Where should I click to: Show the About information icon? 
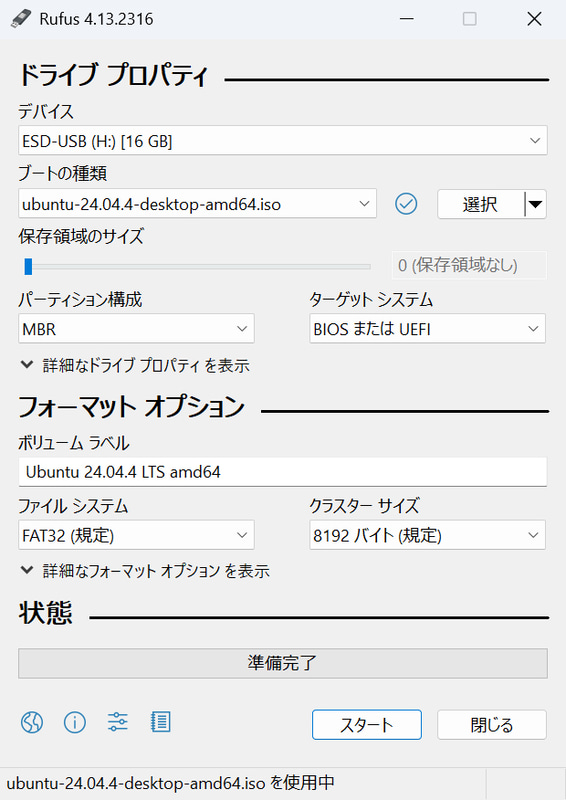75,722
